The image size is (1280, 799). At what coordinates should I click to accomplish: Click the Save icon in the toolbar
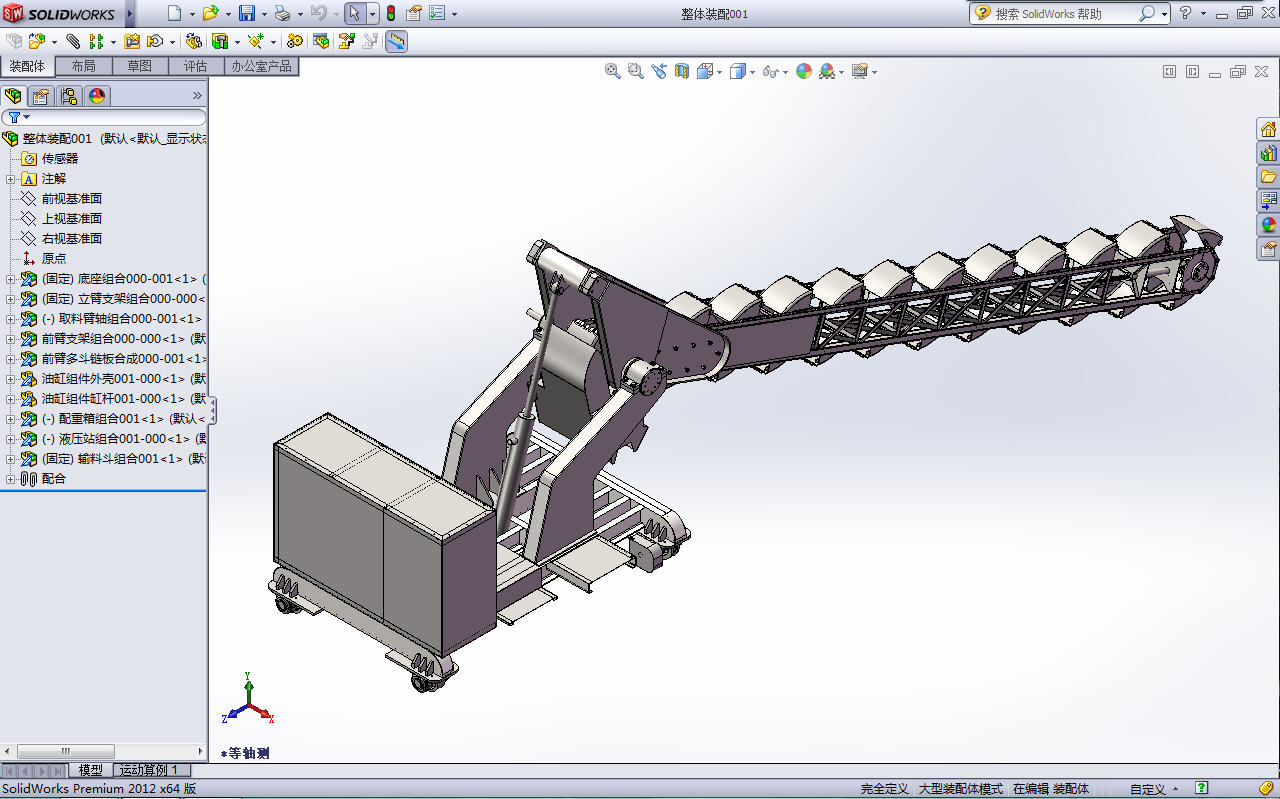247,14
